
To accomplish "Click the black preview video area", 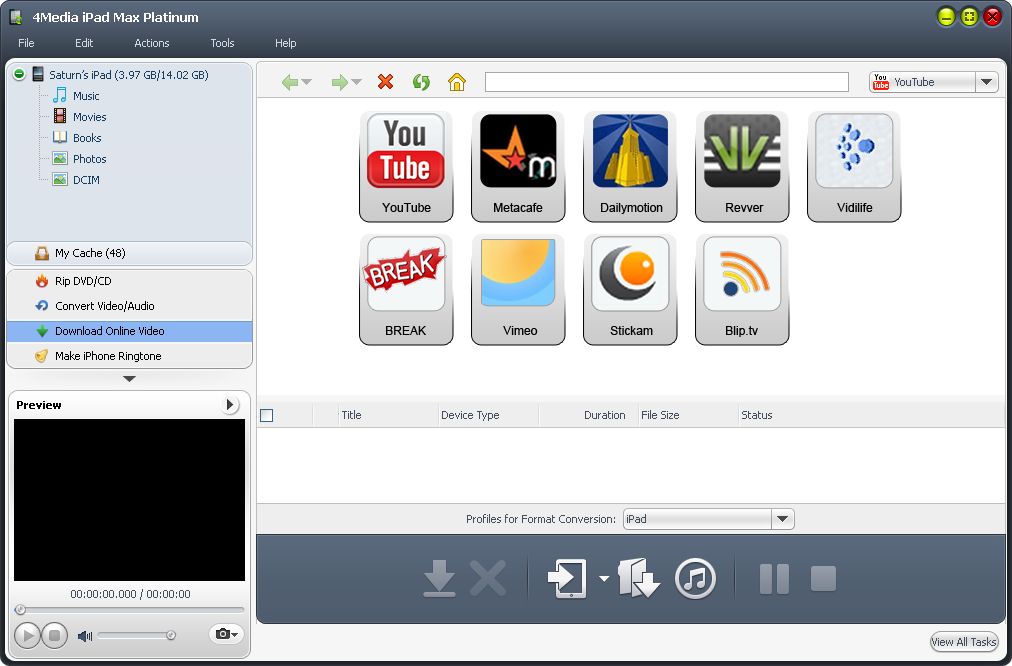I will tap(130, 500).
